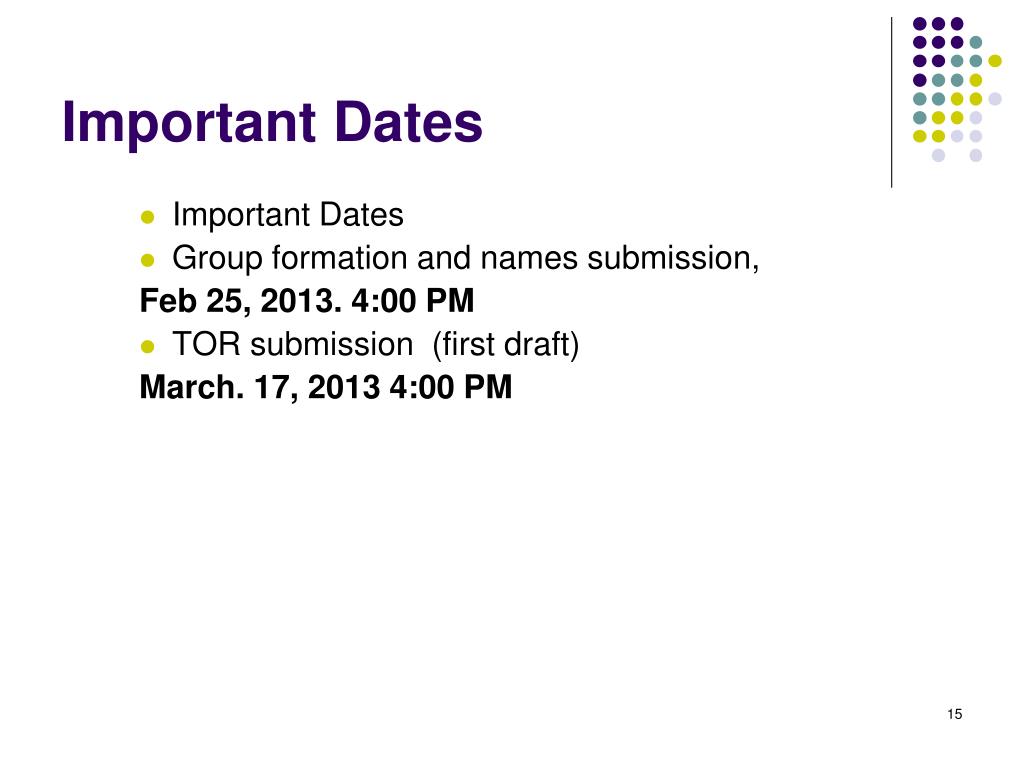Click the yellow dot at far right of dot grid
The width and height of the screenshot is (1024, 768).
pos(995,61)
